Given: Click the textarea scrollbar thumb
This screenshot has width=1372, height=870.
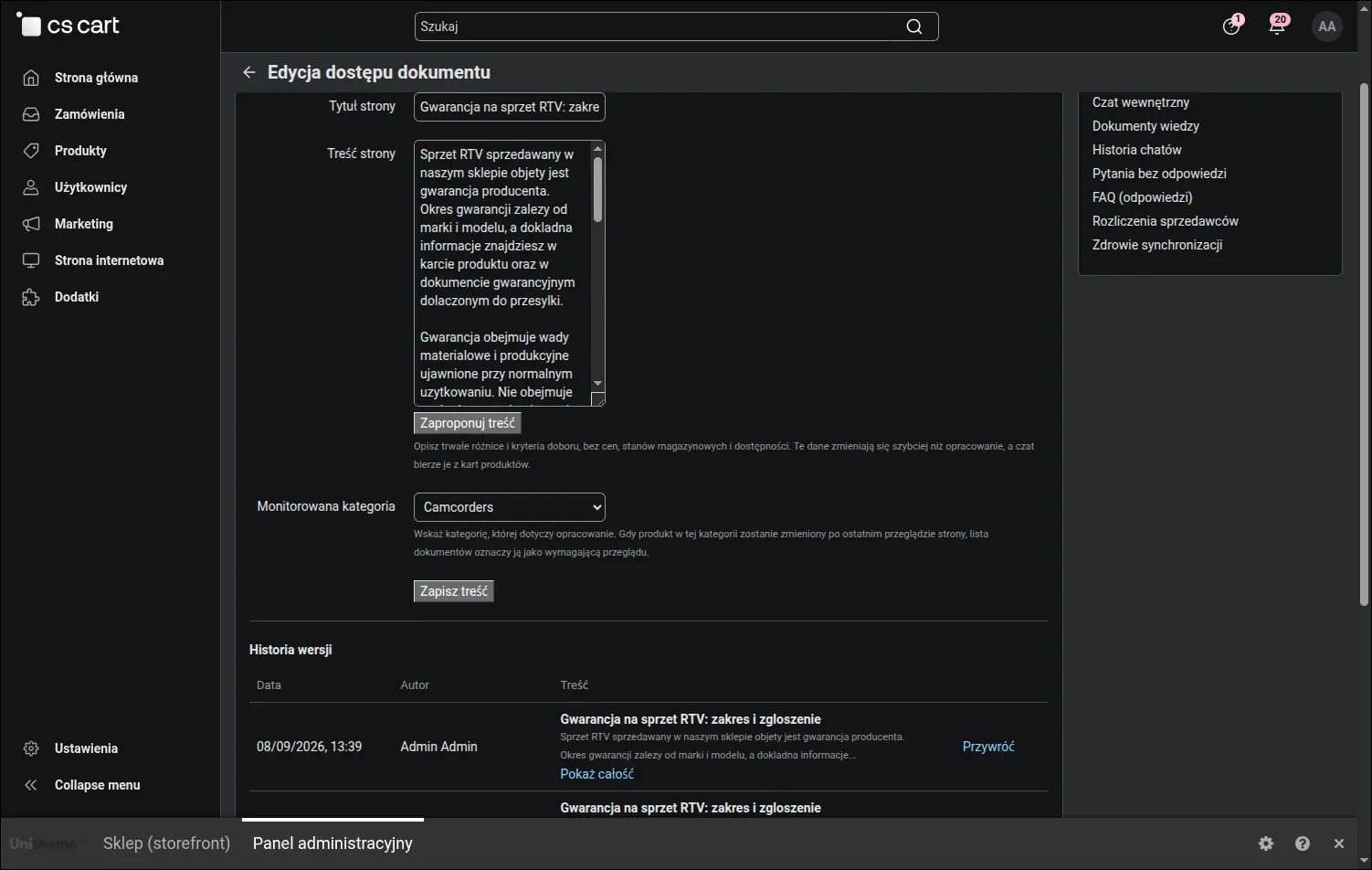Looking at the screenshot, I should [x=598, y=189].
